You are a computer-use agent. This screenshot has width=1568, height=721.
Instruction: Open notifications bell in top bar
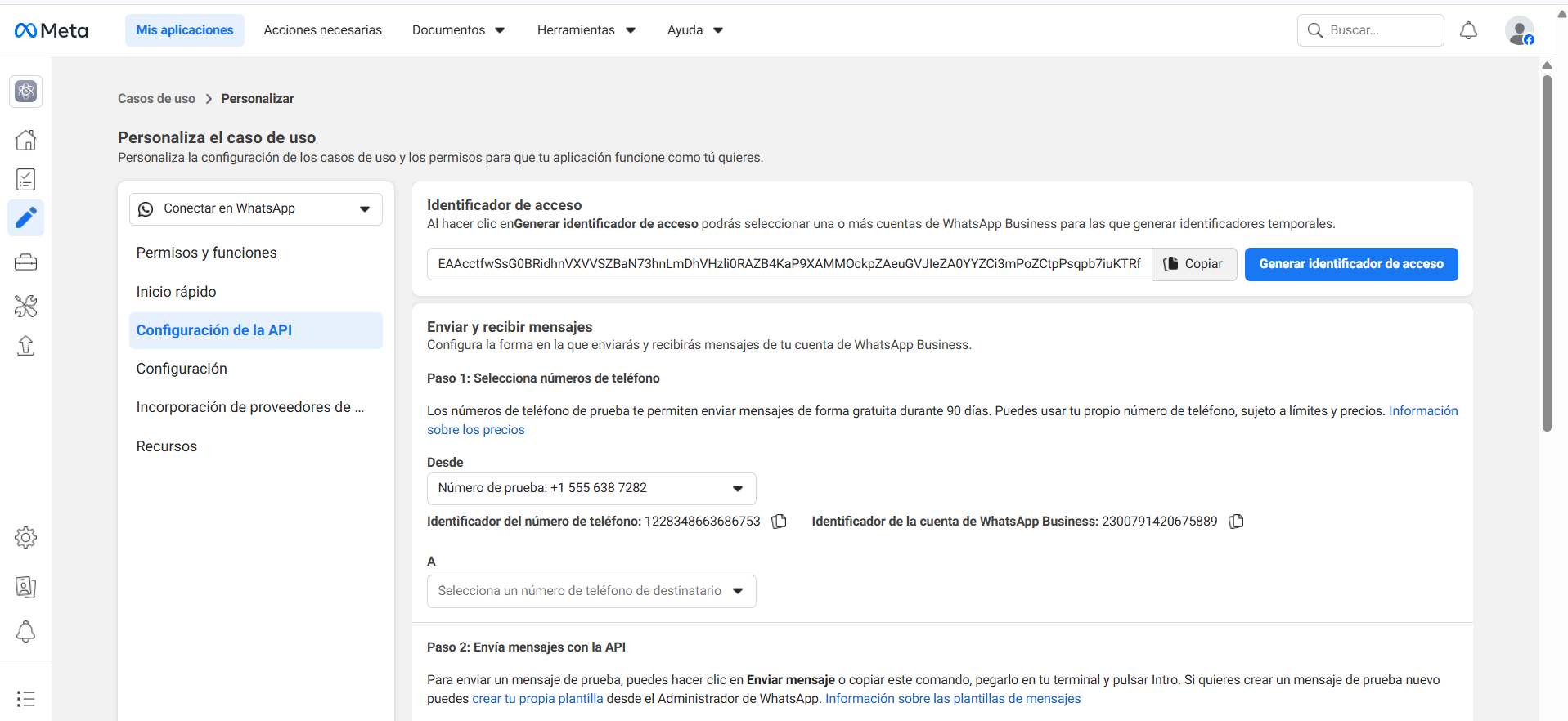coord(1468,30)
